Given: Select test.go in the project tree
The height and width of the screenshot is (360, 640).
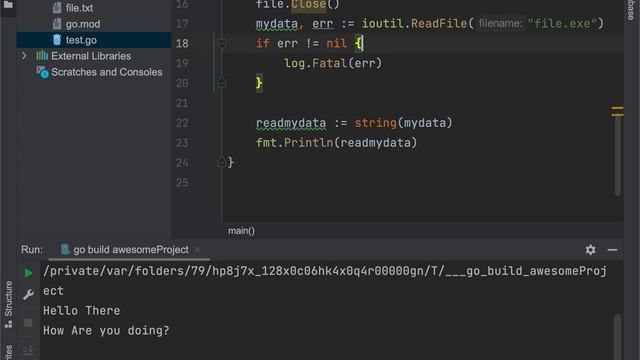Looking at the screenshot, I should (x=81, y=40).
